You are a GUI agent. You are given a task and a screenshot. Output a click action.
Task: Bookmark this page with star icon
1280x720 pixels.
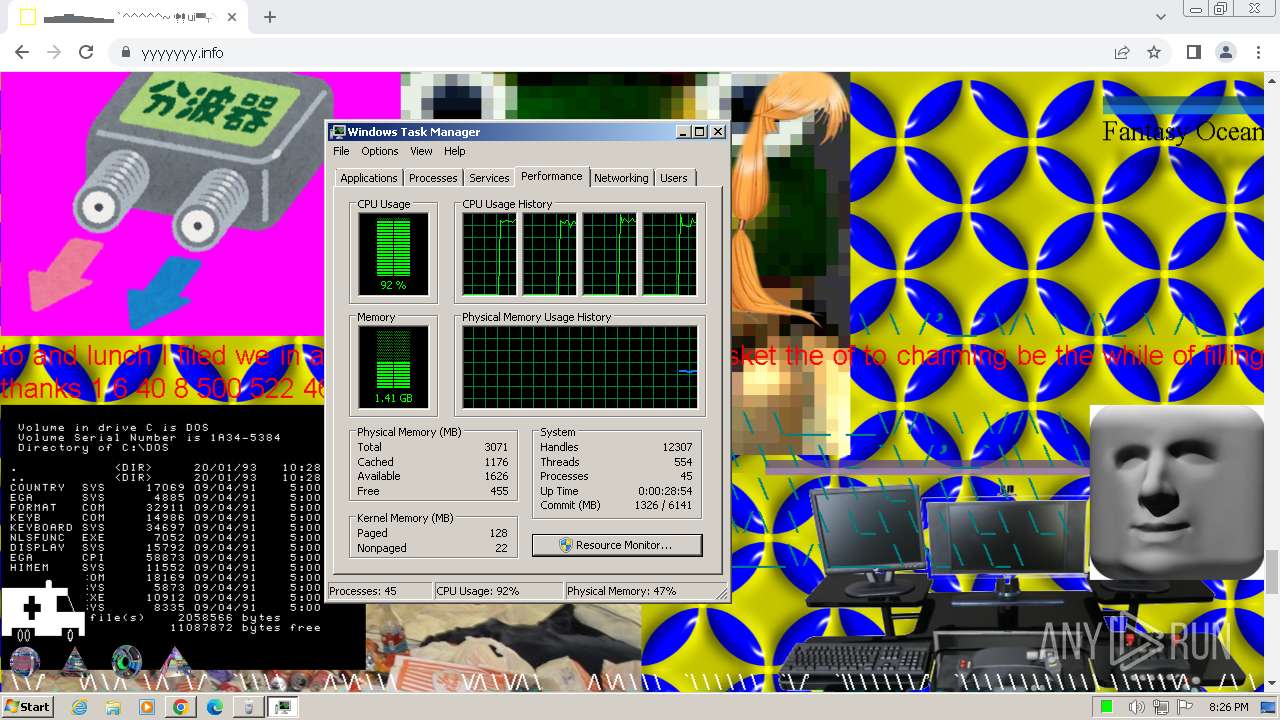(1154, 52)
